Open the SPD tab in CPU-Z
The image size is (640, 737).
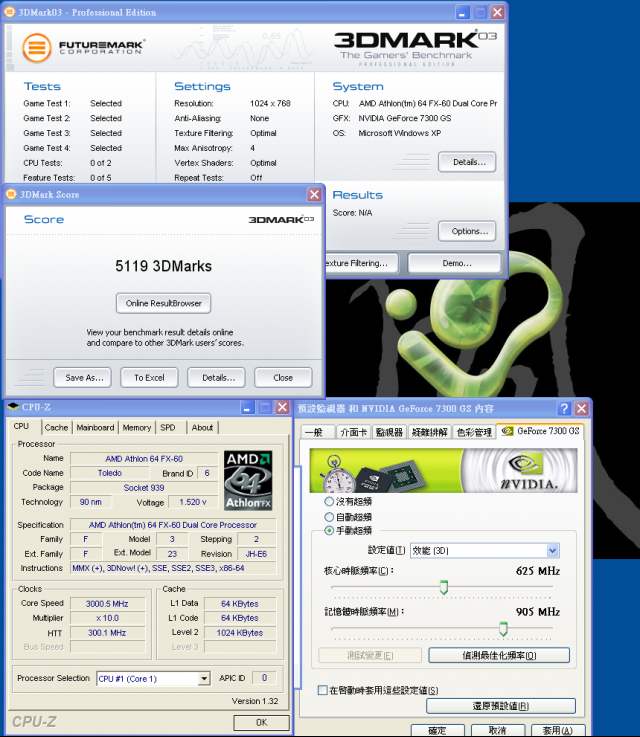(168, 427)
